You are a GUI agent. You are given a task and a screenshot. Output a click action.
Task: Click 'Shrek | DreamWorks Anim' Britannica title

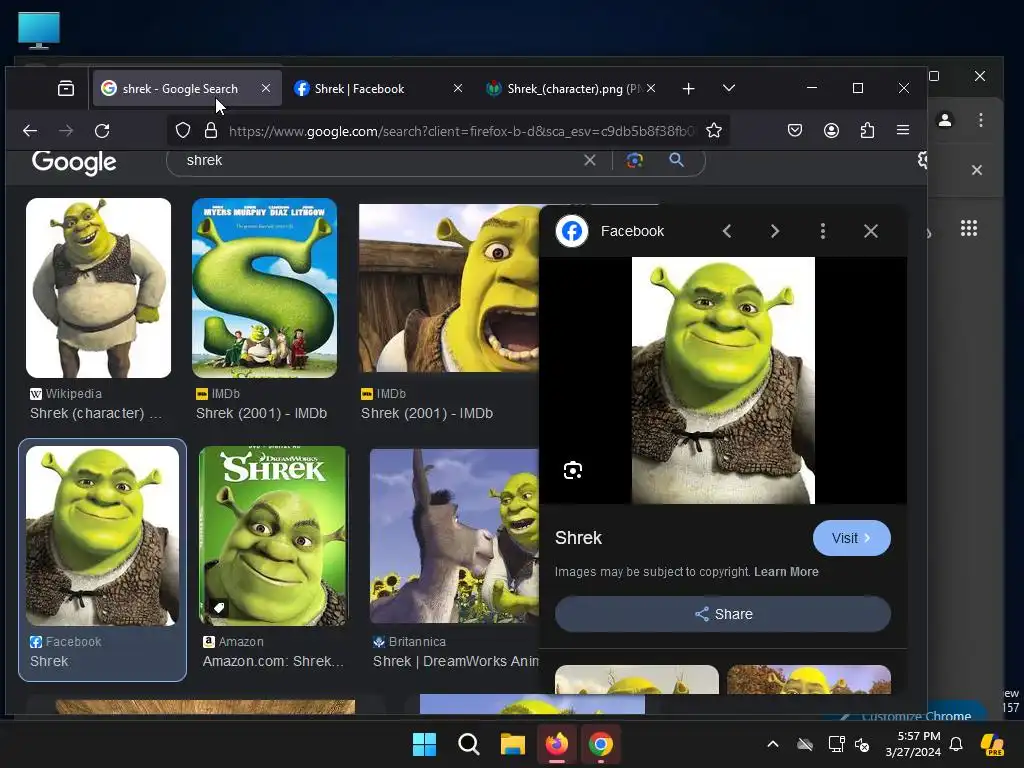tap(456, 662)
